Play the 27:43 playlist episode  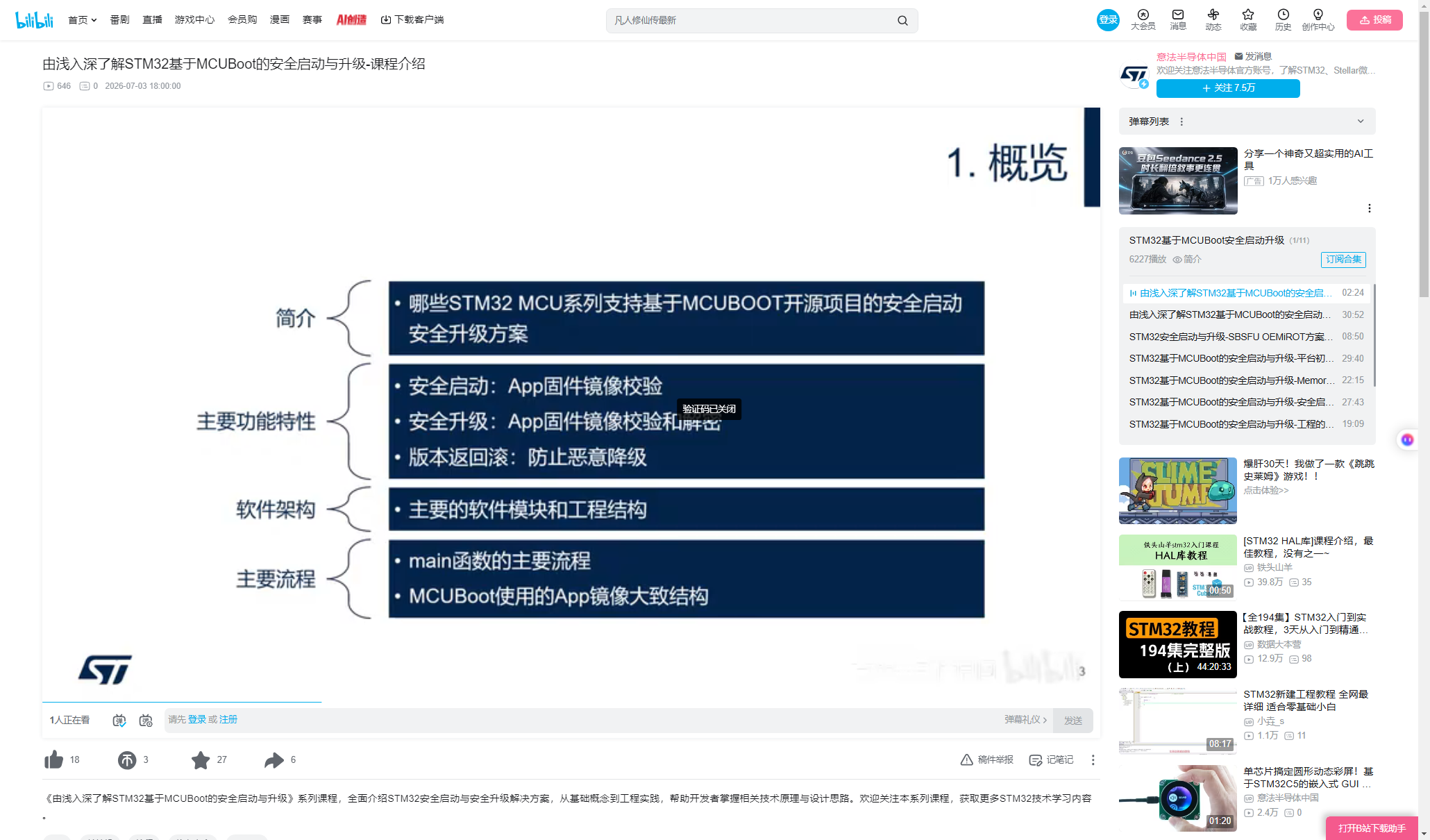(x=1247, y=403)
